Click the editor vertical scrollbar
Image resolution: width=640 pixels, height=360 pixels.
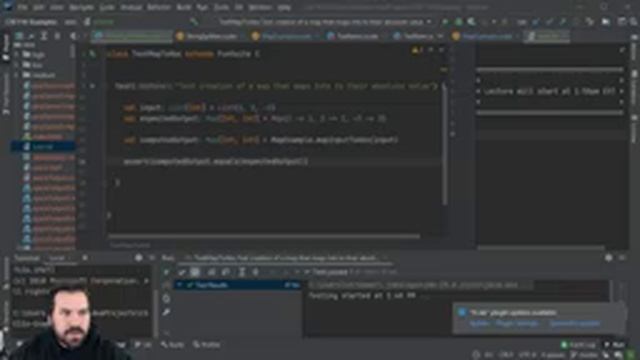pos(445,145)
